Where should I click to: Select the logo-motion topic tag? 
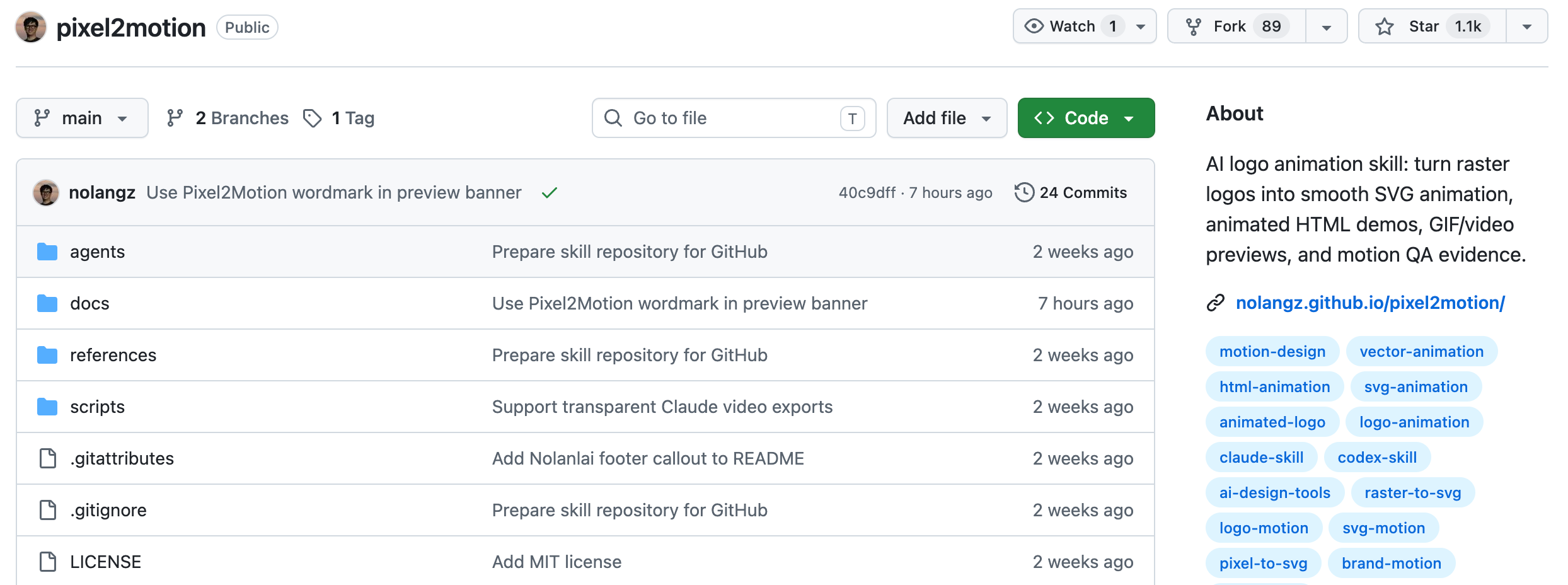tap(1264, 528)
